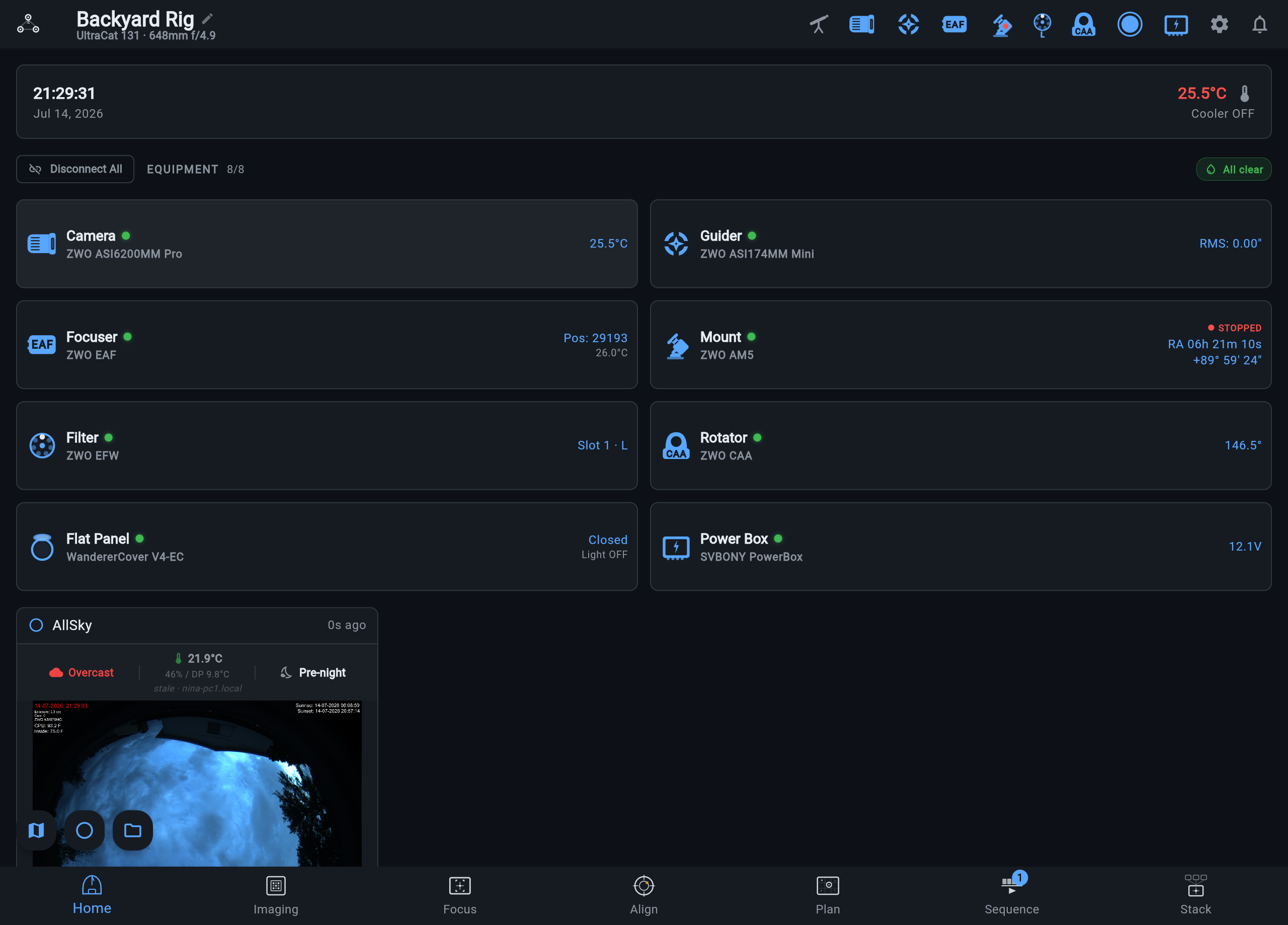Open the EAF focuser shortcut in header
1288x925 pixels.
coord(954,25)
